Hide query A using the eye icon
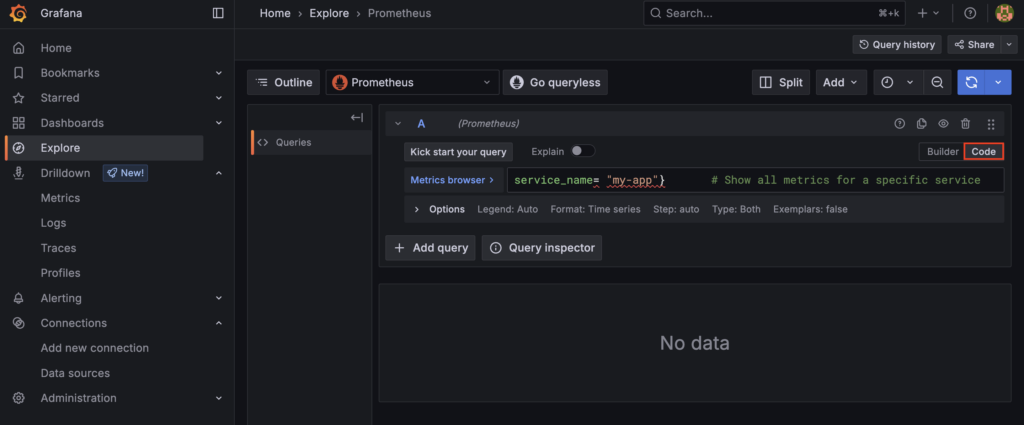This screenshot has height=425, width=1024. pyautogui.click(x=943, y=124)
